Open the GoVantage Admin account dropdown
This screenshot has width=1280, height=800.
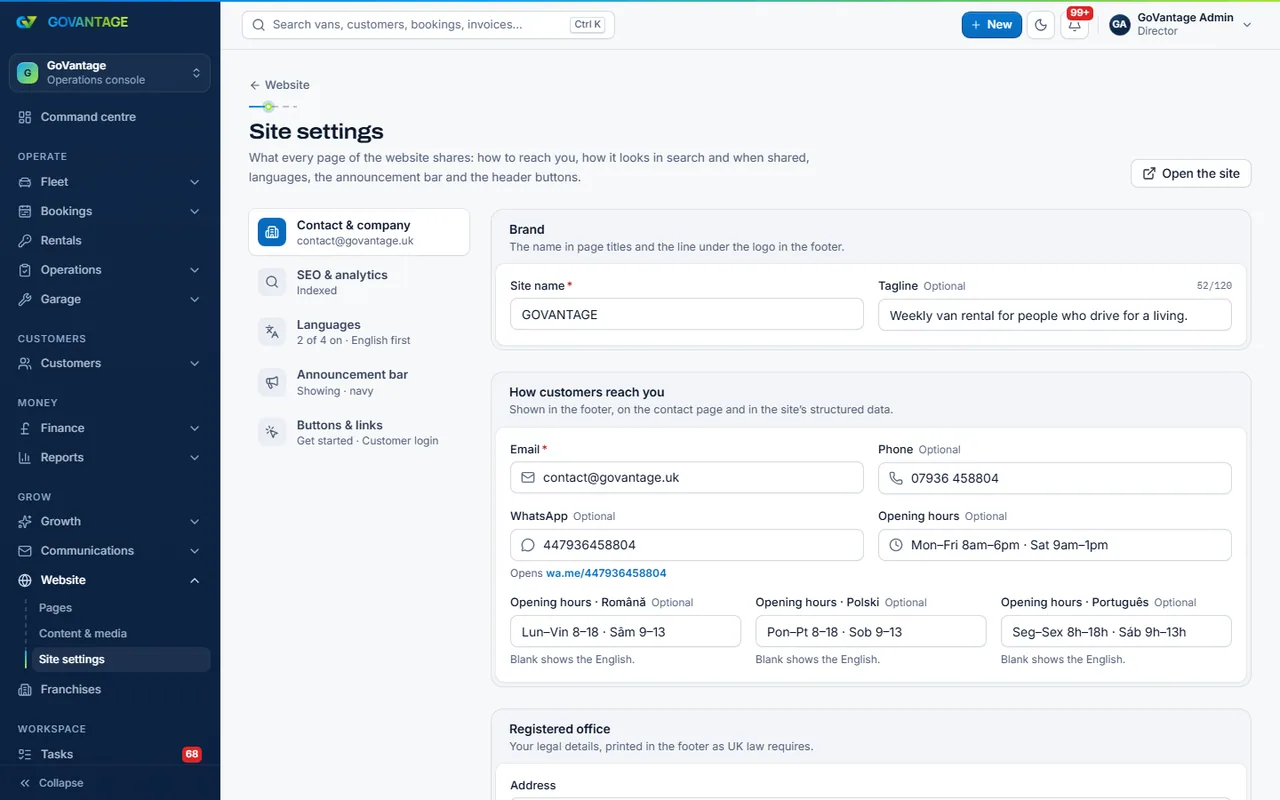[x=1180, y=25]
